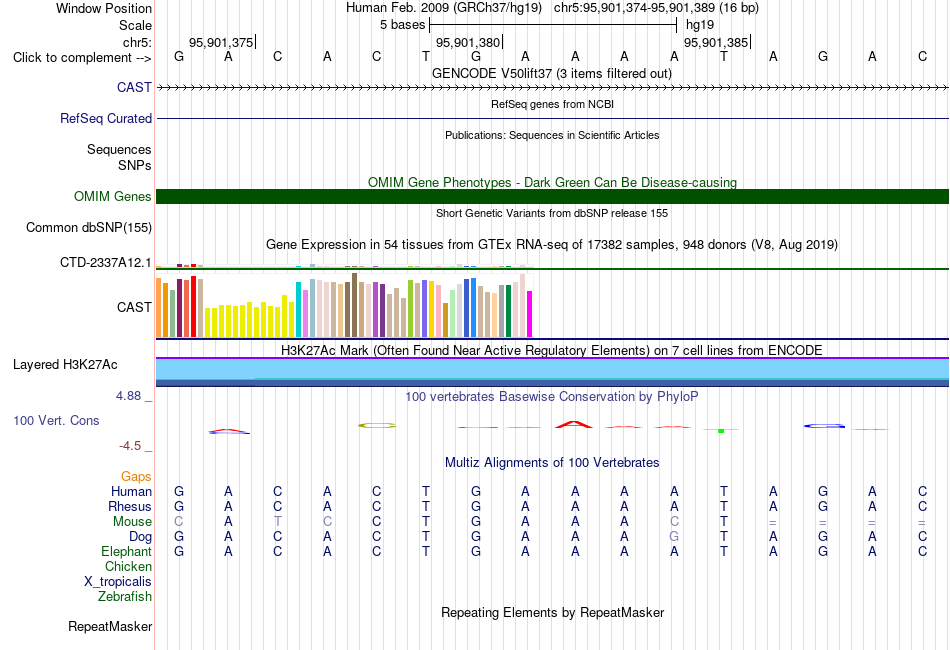Click the 'SNPs' track label
Screen dimensions: 950x650
click(x=135, y=165)
